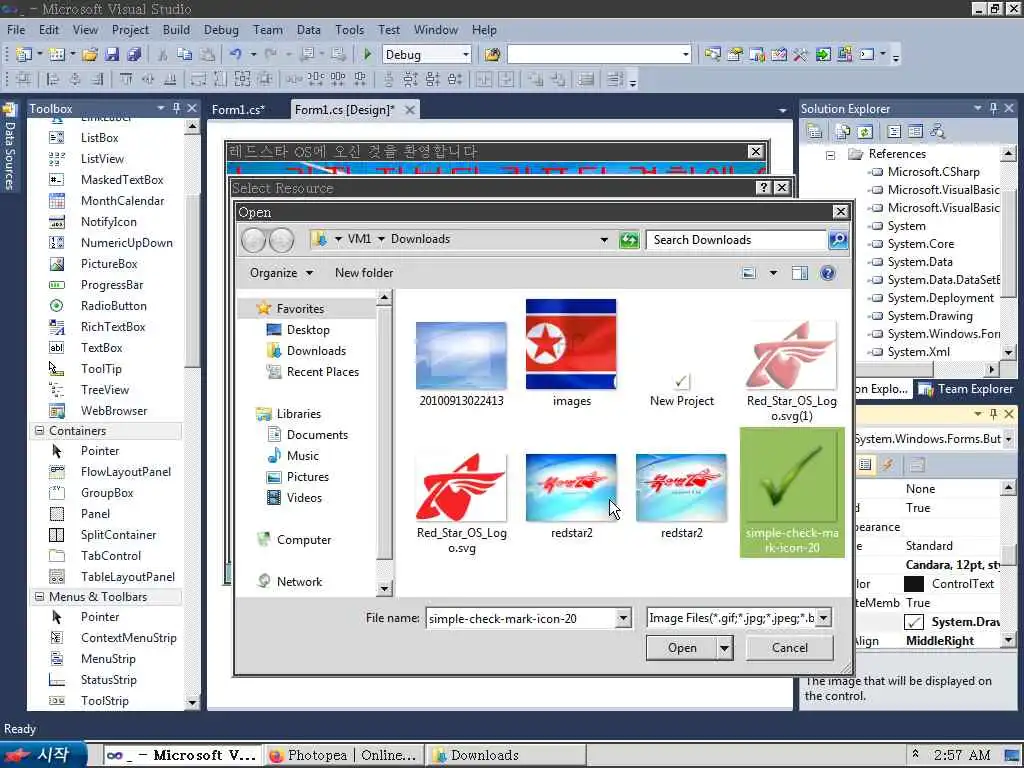
Task: Open the Debug configuration dropdown
Action: (x=465, y=55)
